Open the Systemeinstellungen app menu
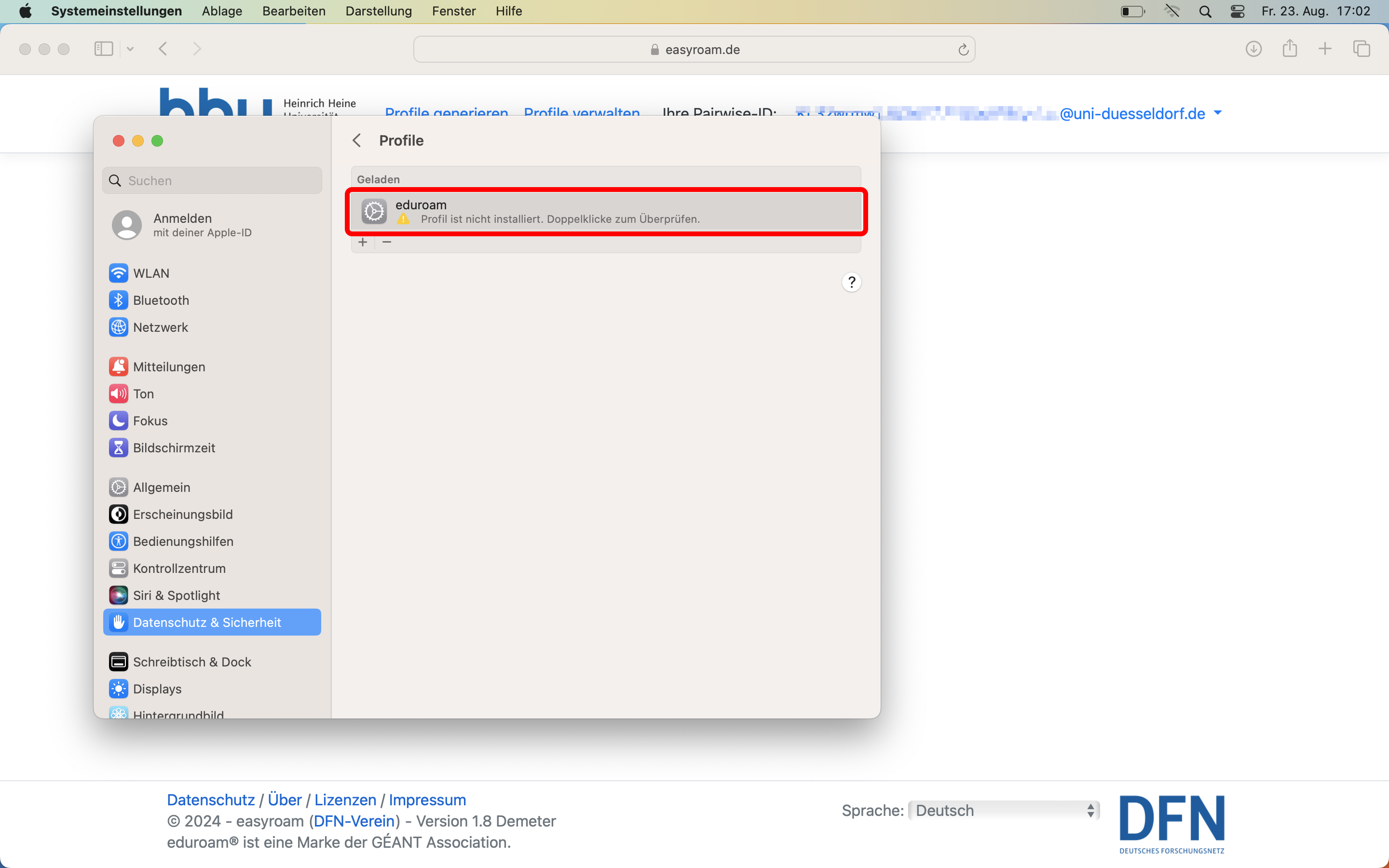This screenshot has height=868, width=1389. [x=116, y=11]
